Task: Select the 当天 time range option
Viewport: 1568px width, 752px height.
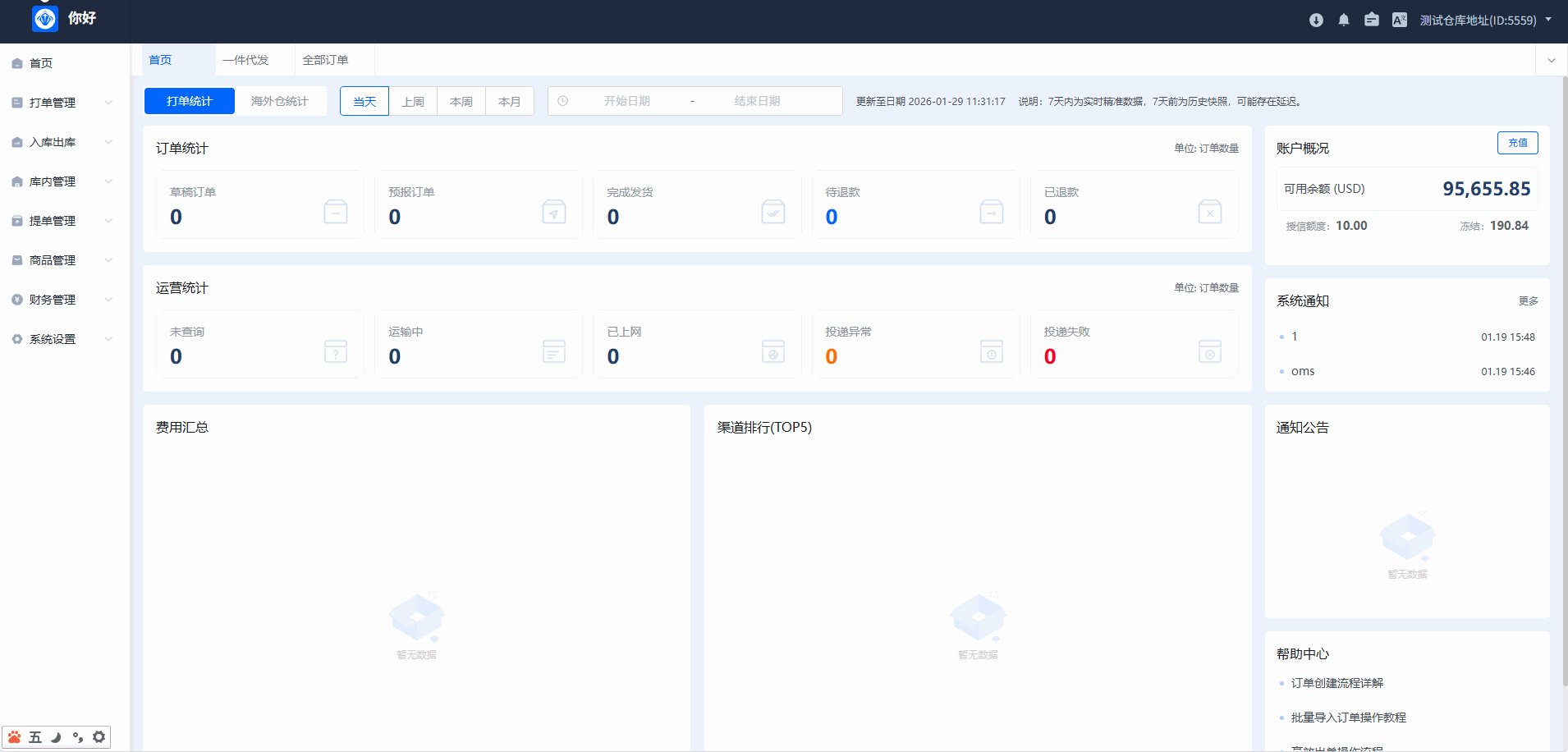Action: click(364, 102)
